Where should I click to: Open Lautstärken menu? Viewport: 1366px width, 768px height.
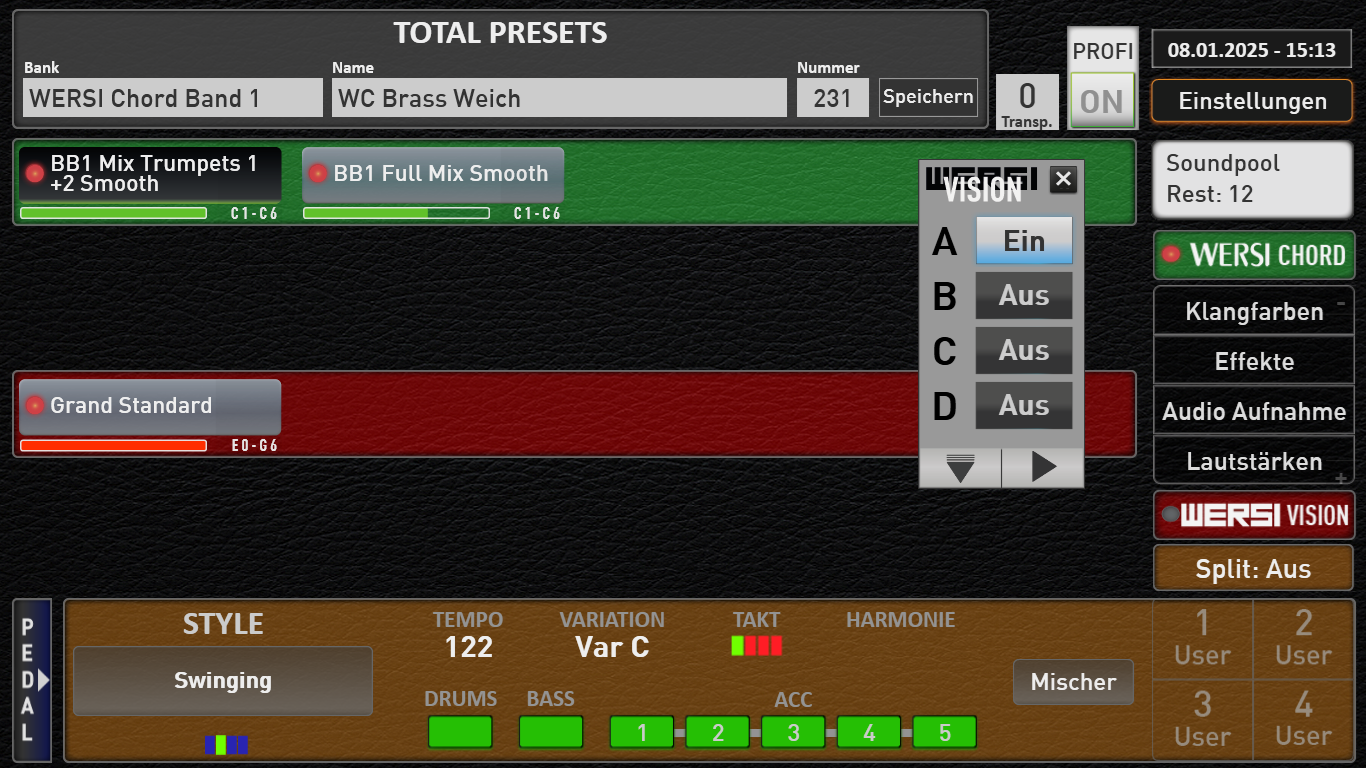1254,461
